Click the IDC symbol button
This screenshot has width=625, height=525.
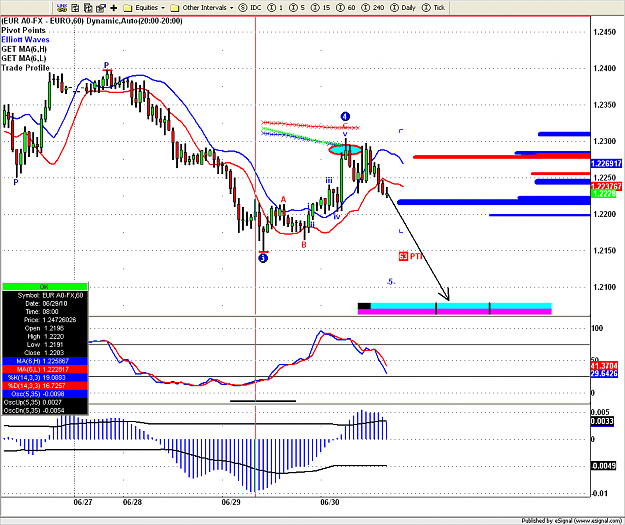point(250,7)
